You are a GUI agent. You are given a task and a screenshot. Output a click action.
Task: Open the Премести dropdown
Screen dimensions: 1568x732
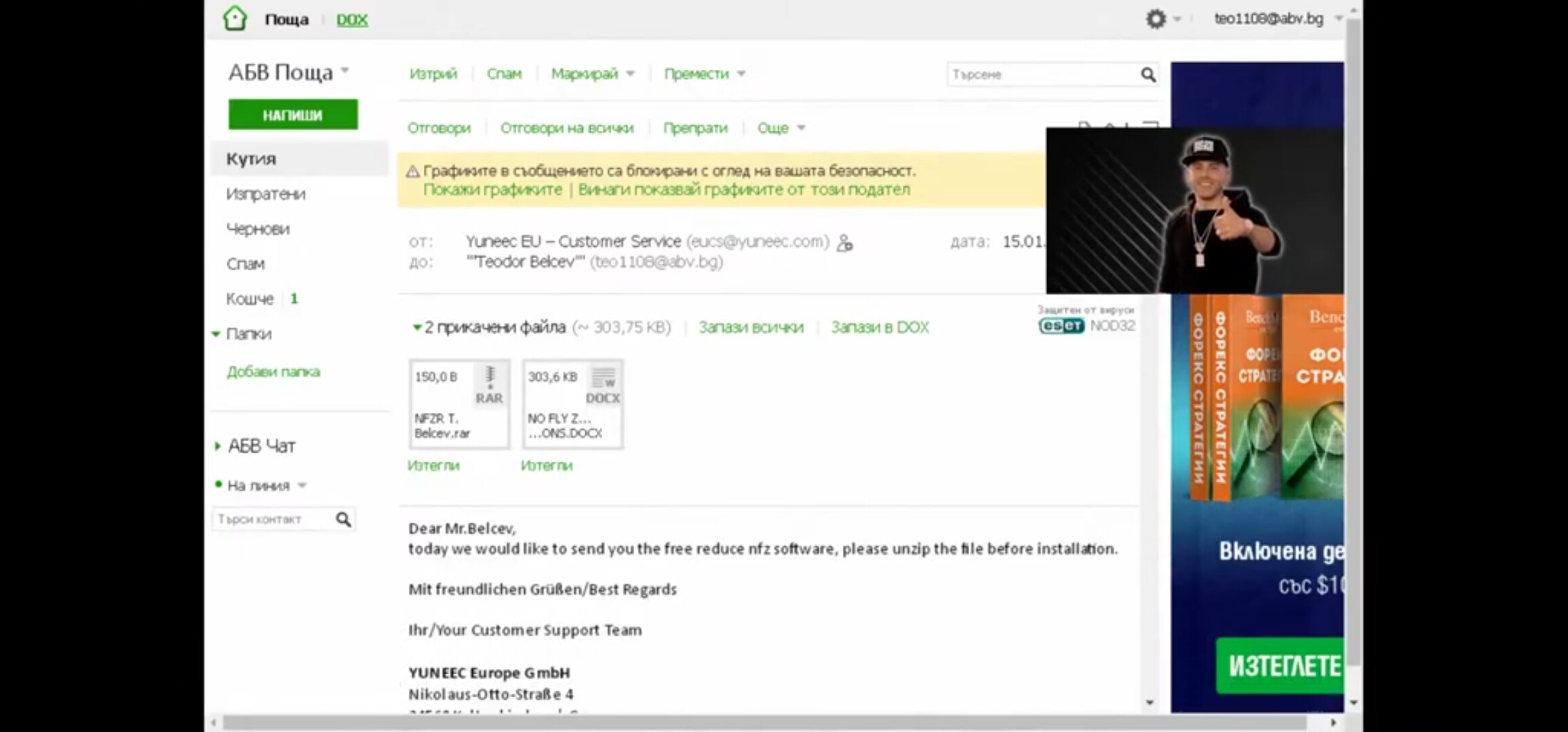[x=705, y=74]
